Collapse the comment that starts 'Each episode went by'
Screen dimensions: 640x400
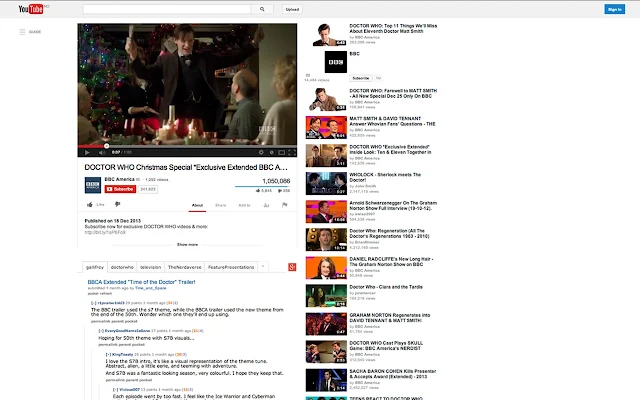pos(116,389)
